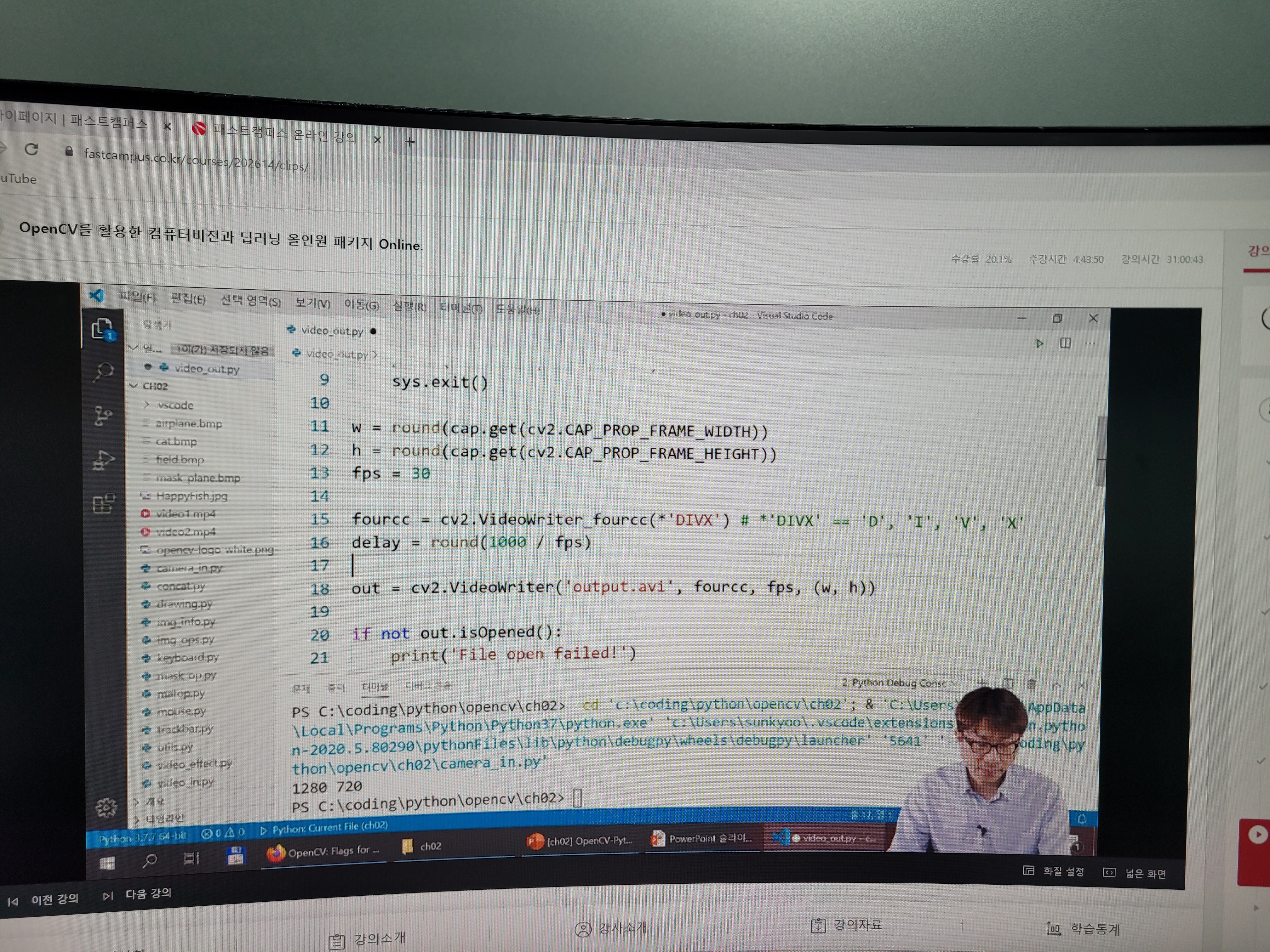This screenshot has width=1270, height=952.
Task: Open the Search icon in activity bar
Action: coord(103,372)
